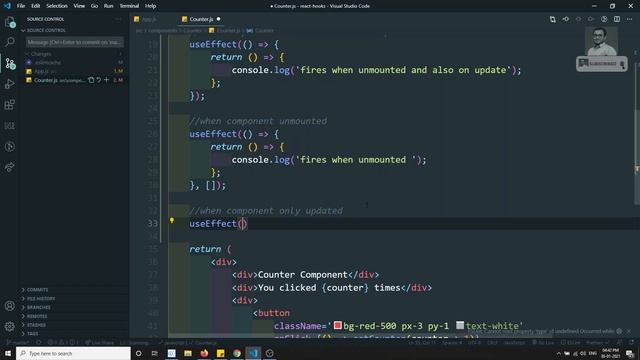Open the Terminal menu
Screen dimensions: 640x360
(129, 6)
